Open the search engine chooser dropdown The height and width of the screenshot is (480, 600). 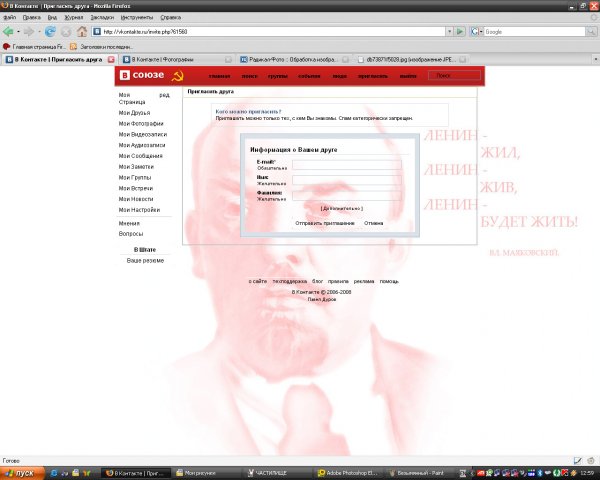click(481, 32)
